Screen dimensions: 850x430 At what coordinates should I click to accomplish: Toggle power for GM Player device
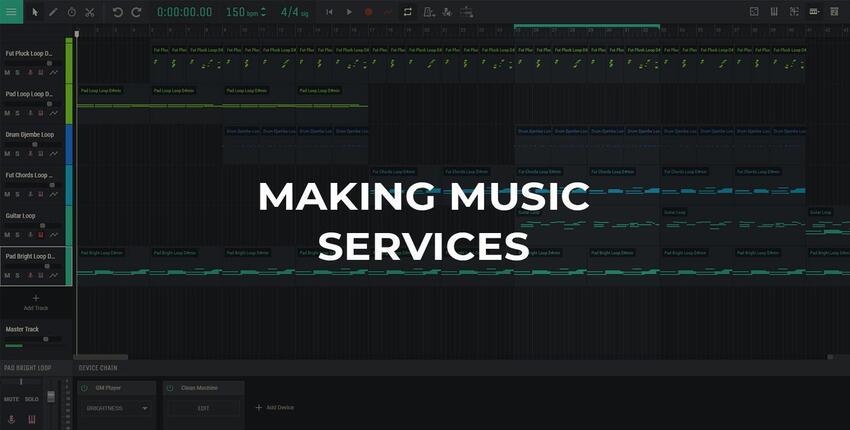point(85,388)
